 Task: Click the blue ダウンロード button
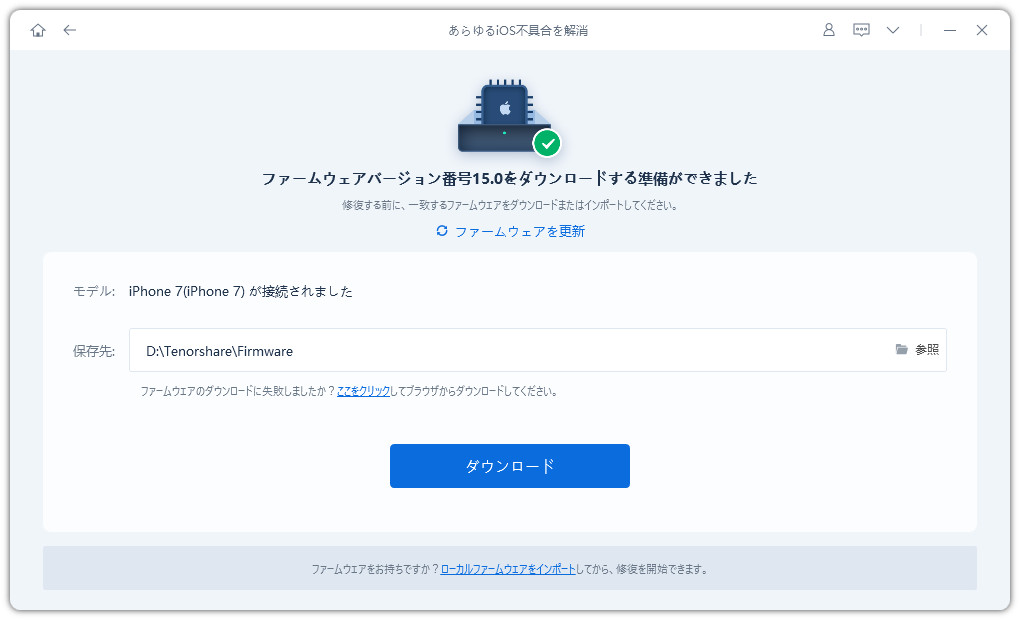click(x=509, y=466)
